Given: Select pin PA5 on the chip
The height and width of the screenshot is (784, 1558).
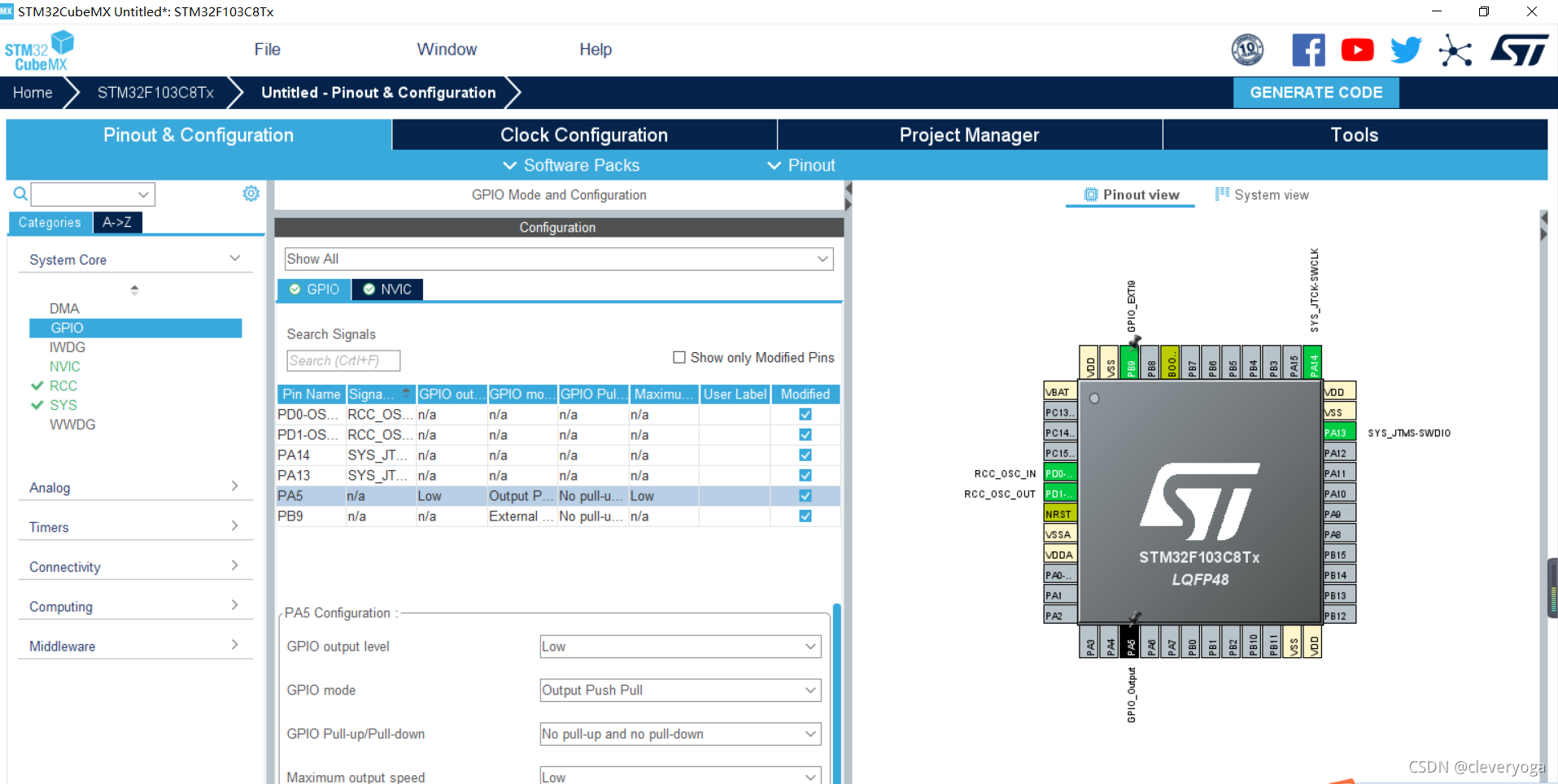Looking at the screenshot, I should [x=1131, y=642].
